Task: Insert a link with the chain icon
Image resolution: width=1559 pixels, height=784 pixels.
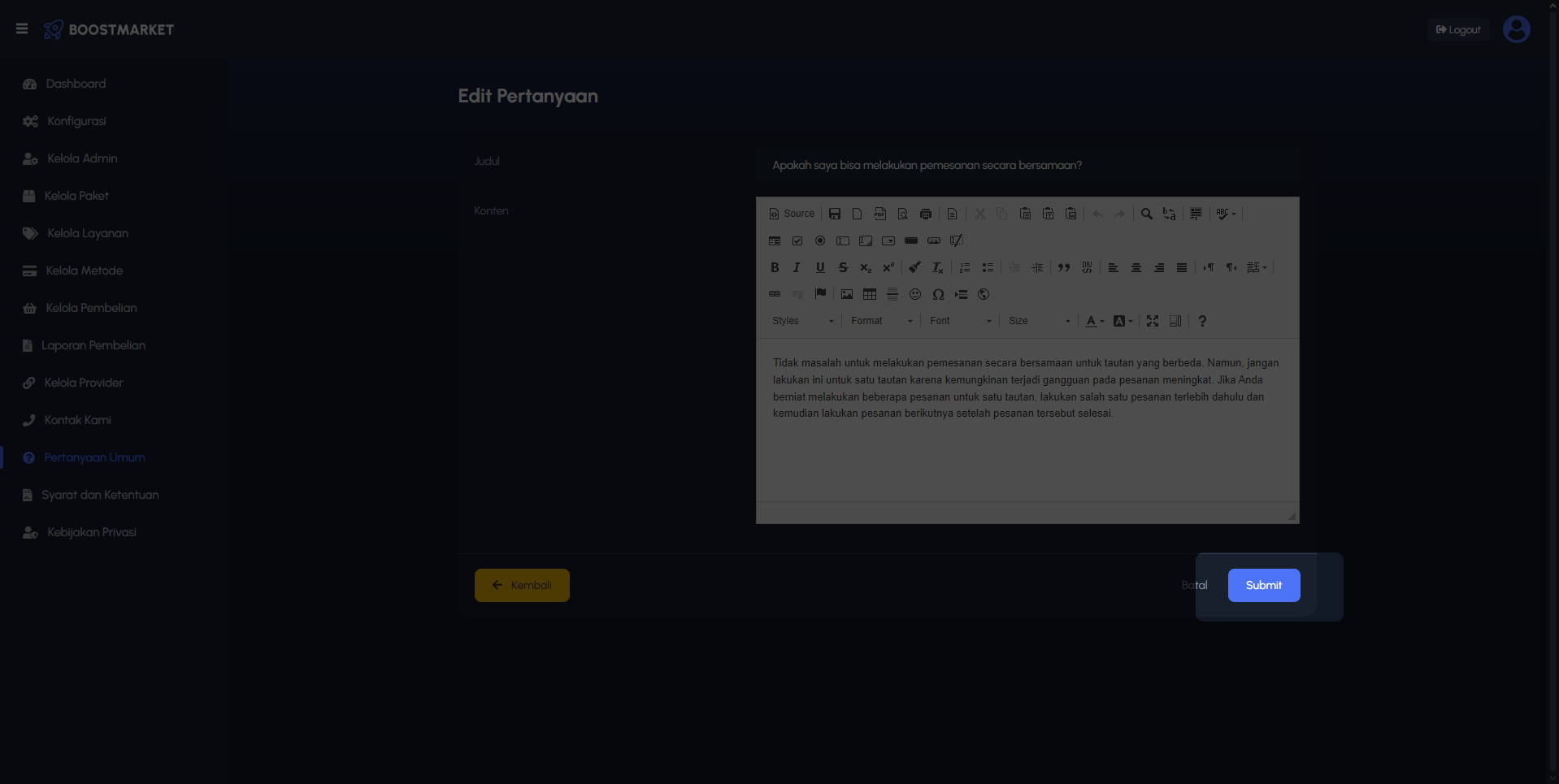Action: (775, 294)
